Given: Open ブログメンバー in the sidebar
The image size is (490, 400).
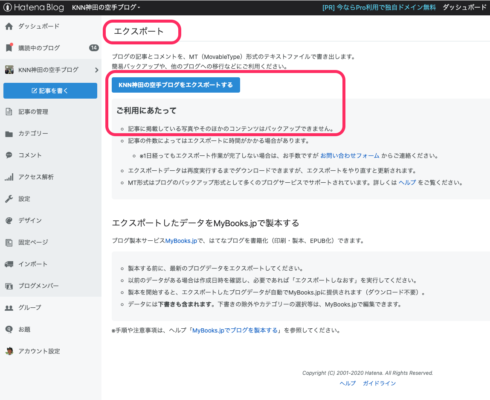Looking at the screenshot, I should [38, 286].
